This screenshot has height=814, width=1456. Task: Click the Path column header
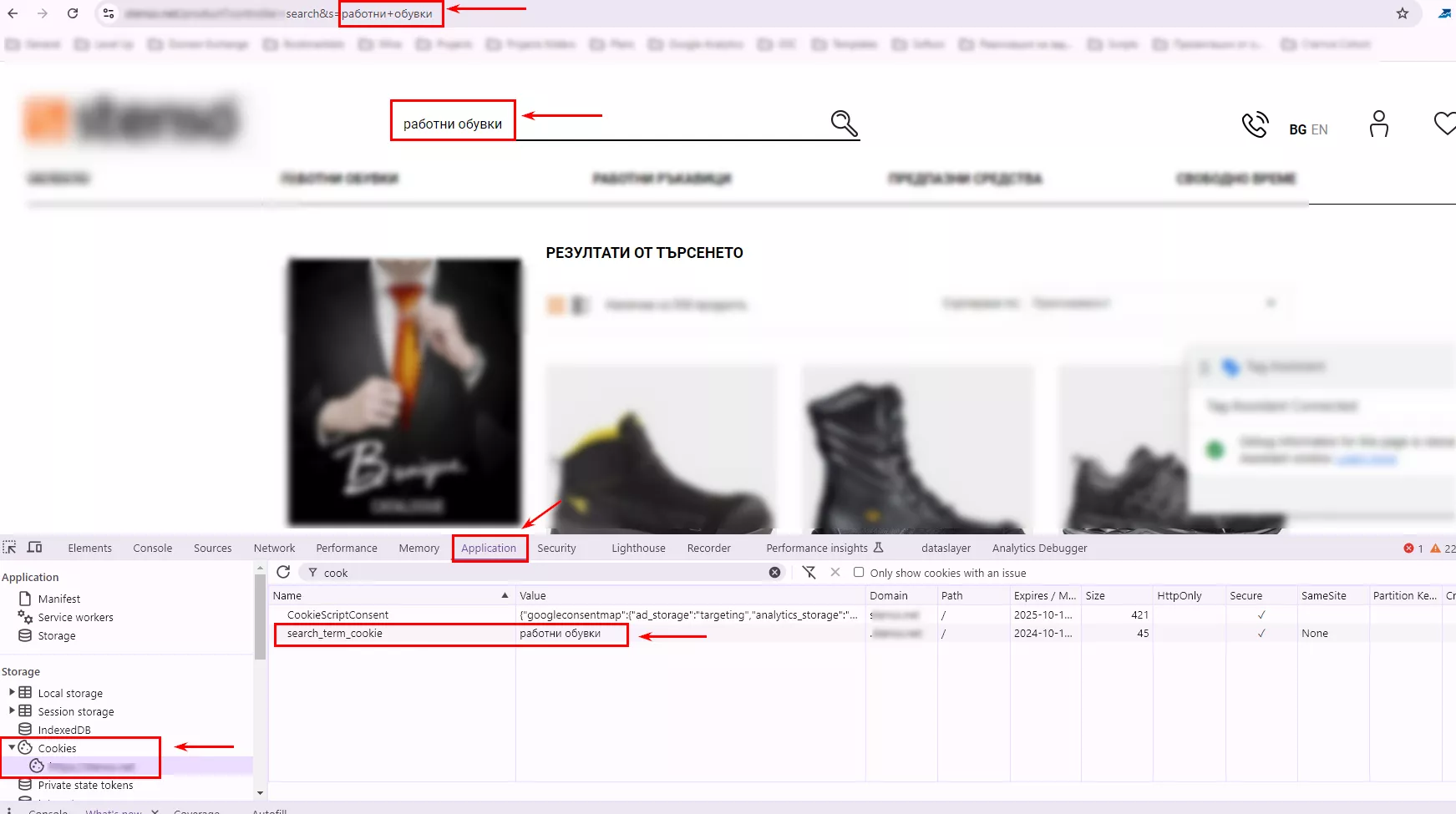pos(973,595)
